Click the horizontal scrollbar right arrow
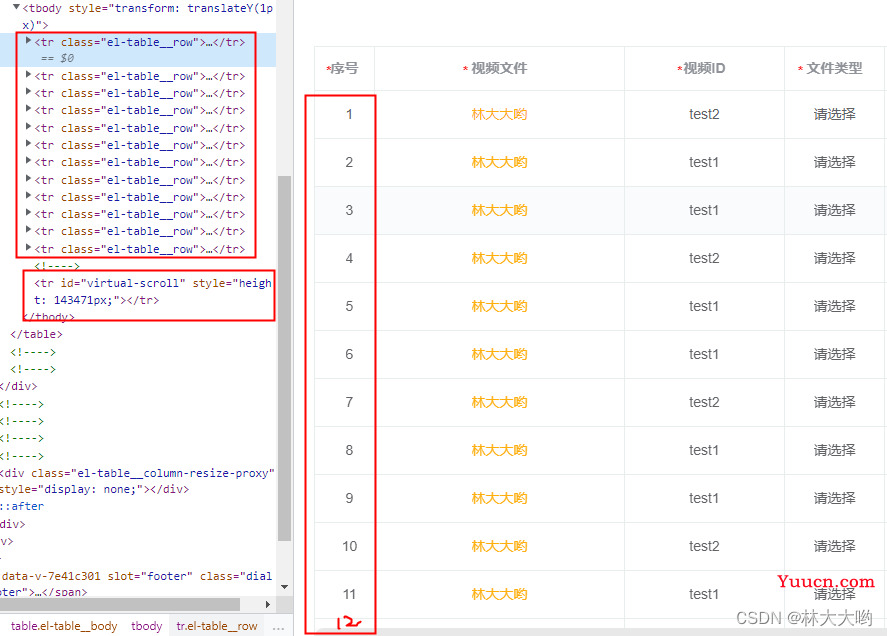 pyautogui.click(x=268, y=604)
